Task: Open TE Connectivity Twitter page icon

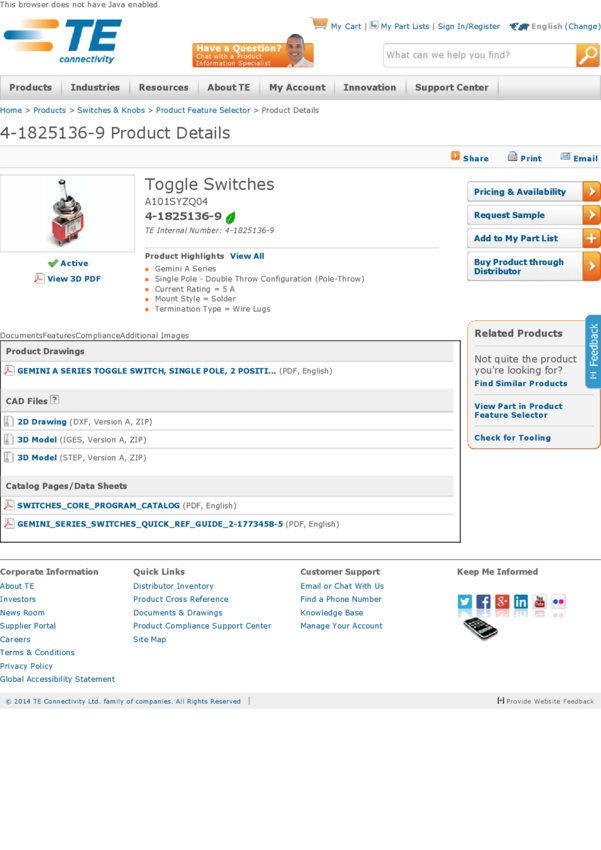Action: tap(465, 602)
